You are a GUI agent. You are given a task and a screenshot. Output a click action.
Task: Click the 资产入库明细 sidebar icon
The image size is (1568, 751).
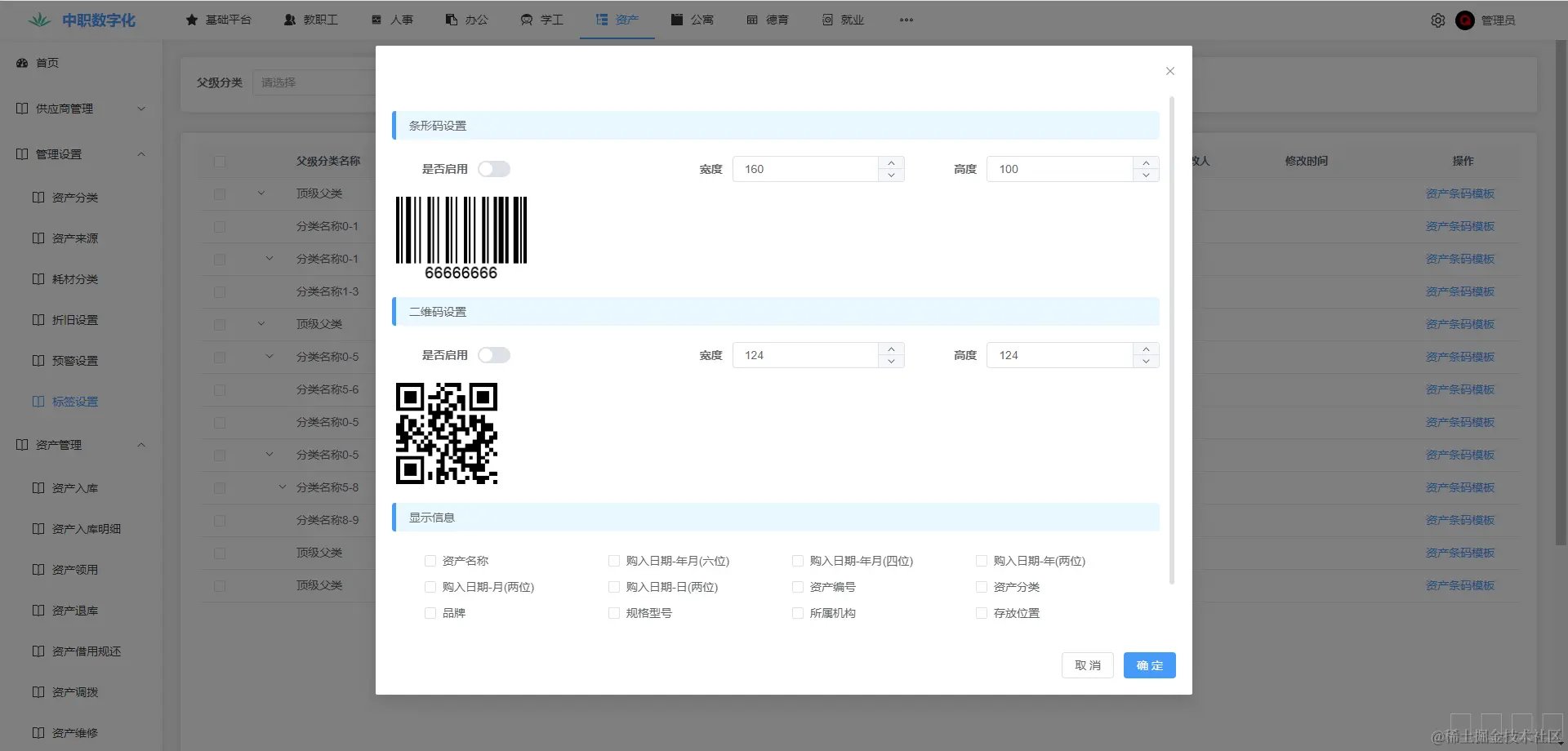click(x=38, y=528)
